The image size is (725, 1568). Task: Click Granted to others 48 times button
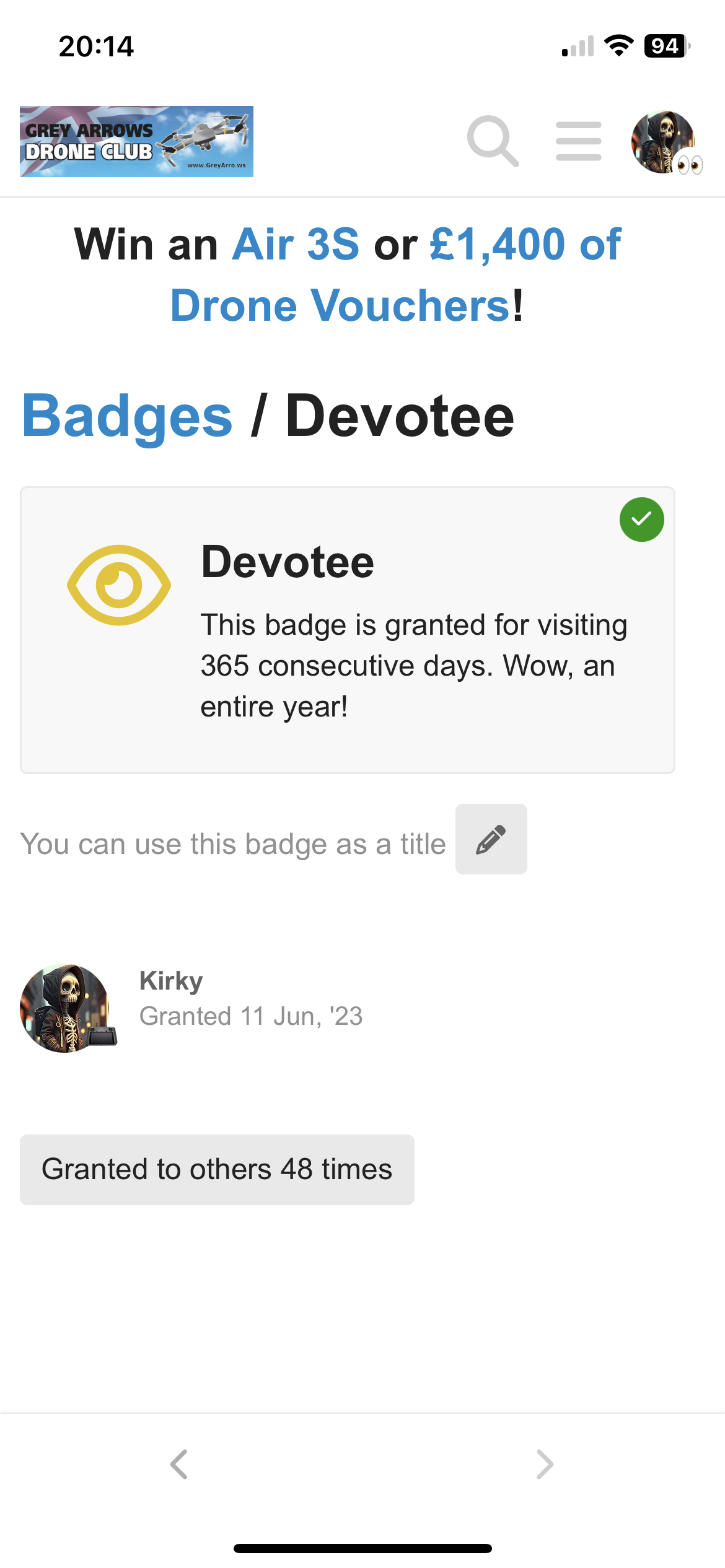[x=217, y=1169]
